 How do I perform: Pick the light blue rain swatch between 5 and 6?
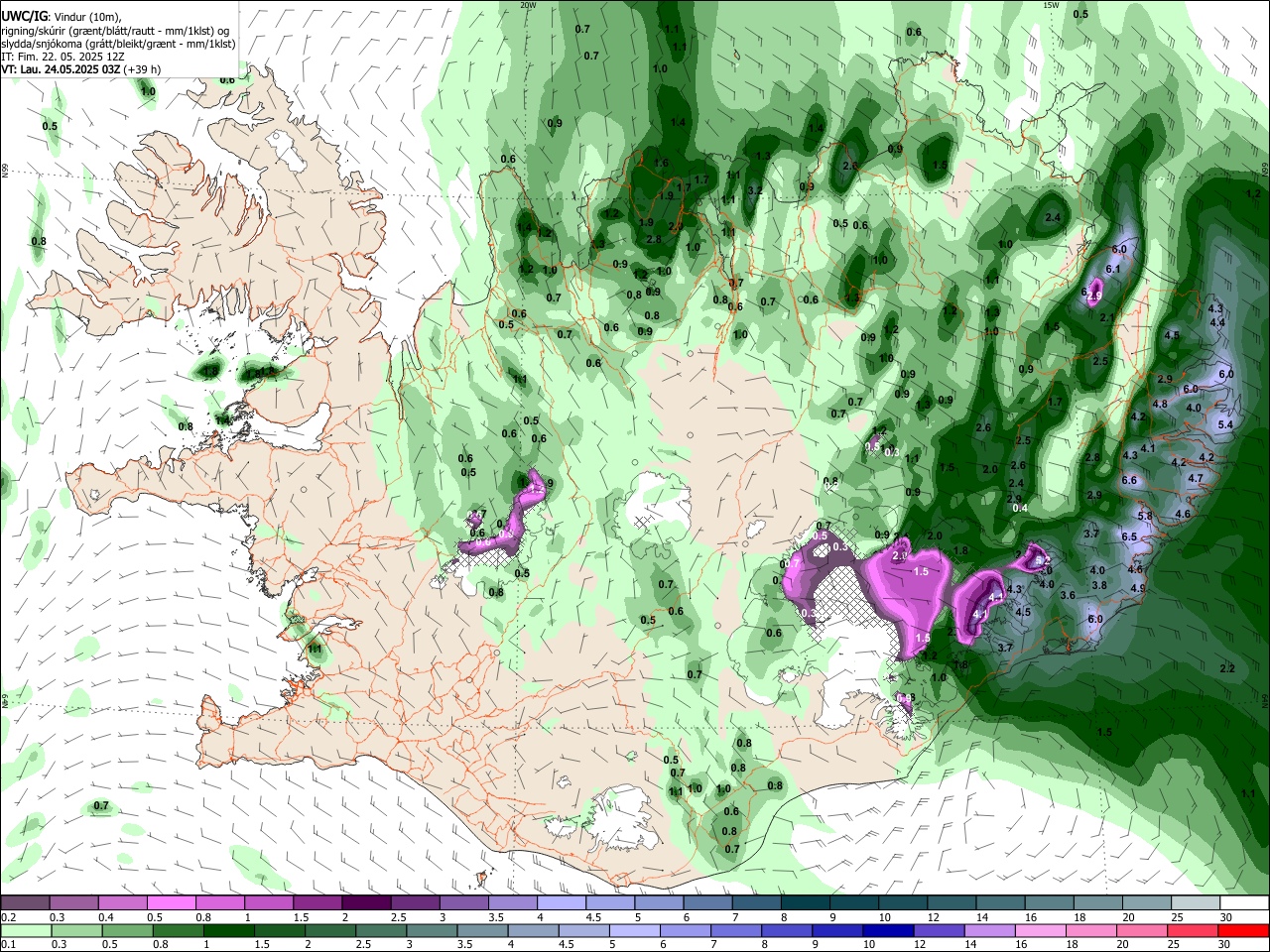pyautogui.click(x=635, y=930)
